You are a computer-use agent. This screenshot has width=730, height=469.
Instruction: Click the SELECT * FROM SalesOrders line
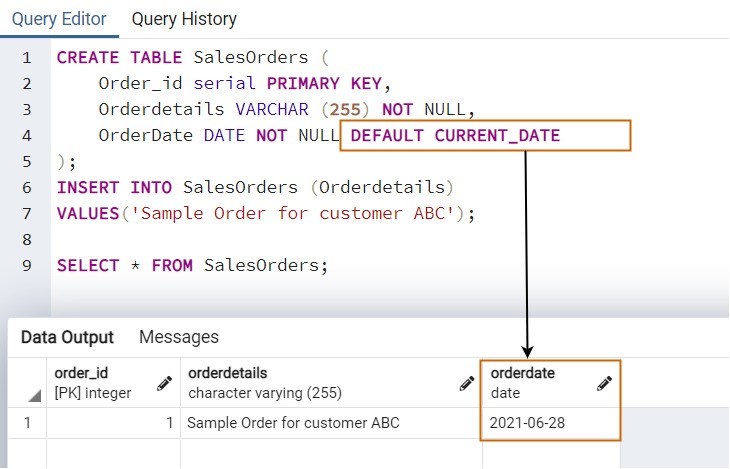pyautogui.click(x=193, y=265)
